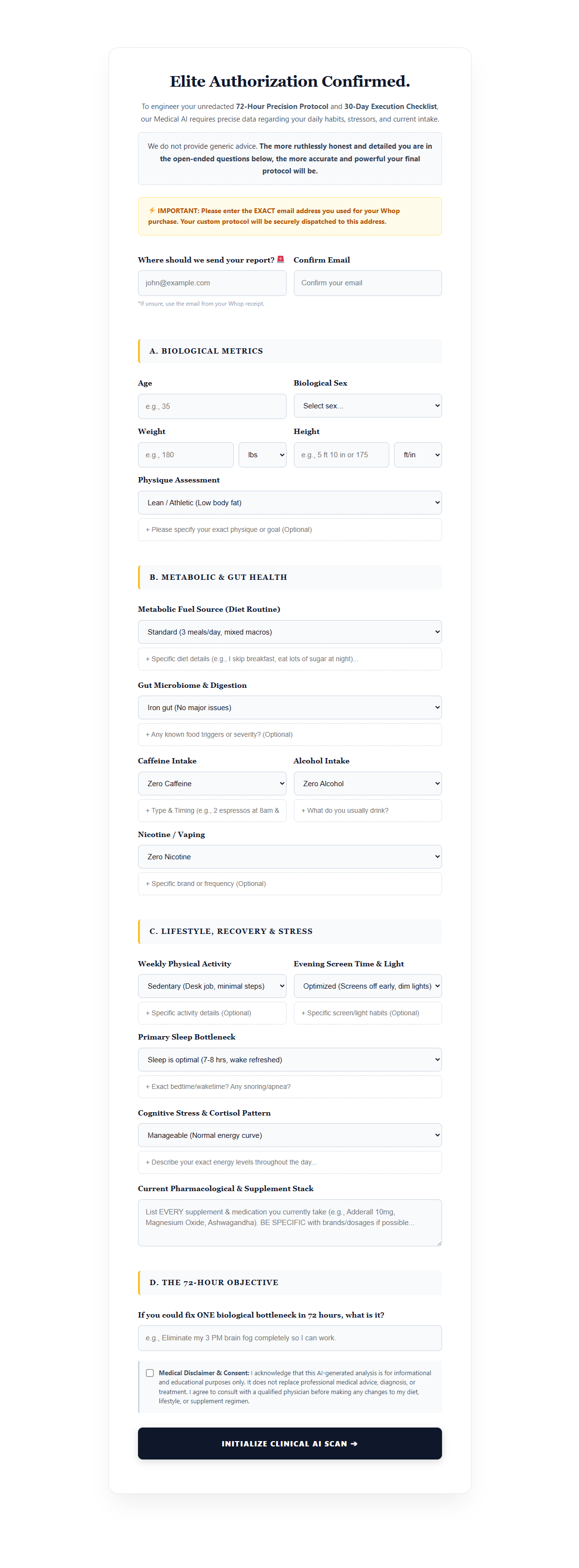Expand Cognitive Stress & Cortisol Pattern dropdown

pos(289,1135)
